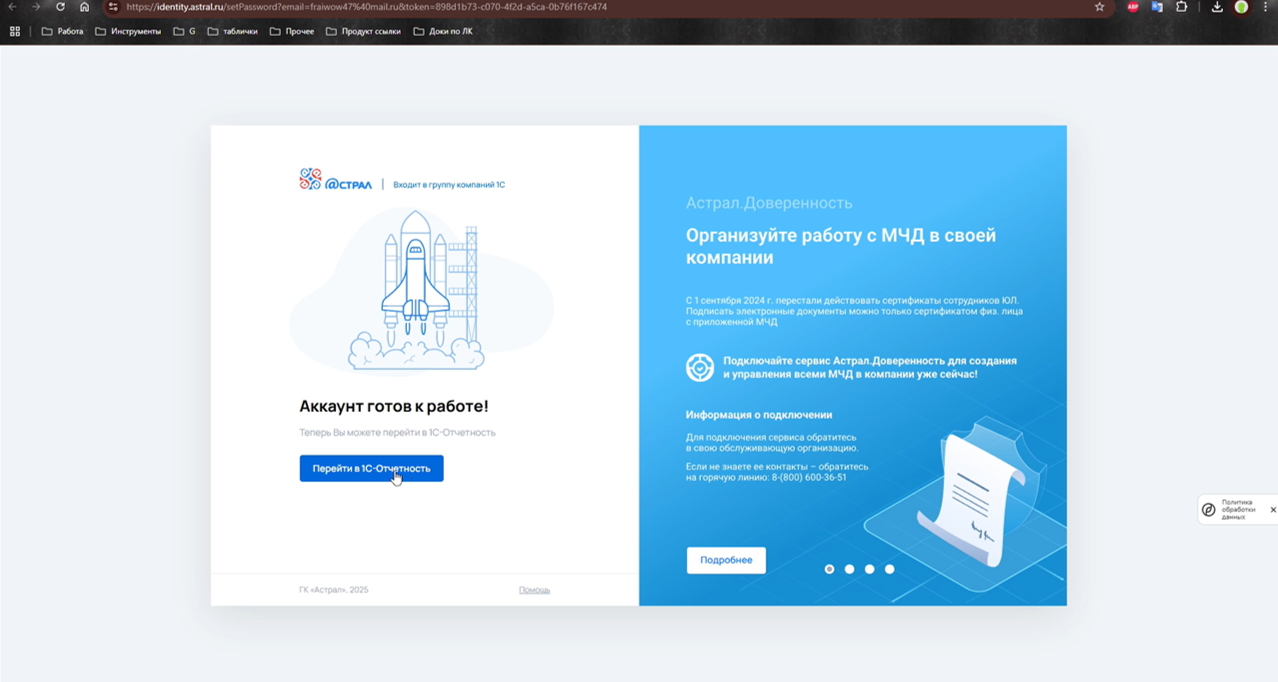Open the Инструменты bookmarks folder

click(128, 31)
